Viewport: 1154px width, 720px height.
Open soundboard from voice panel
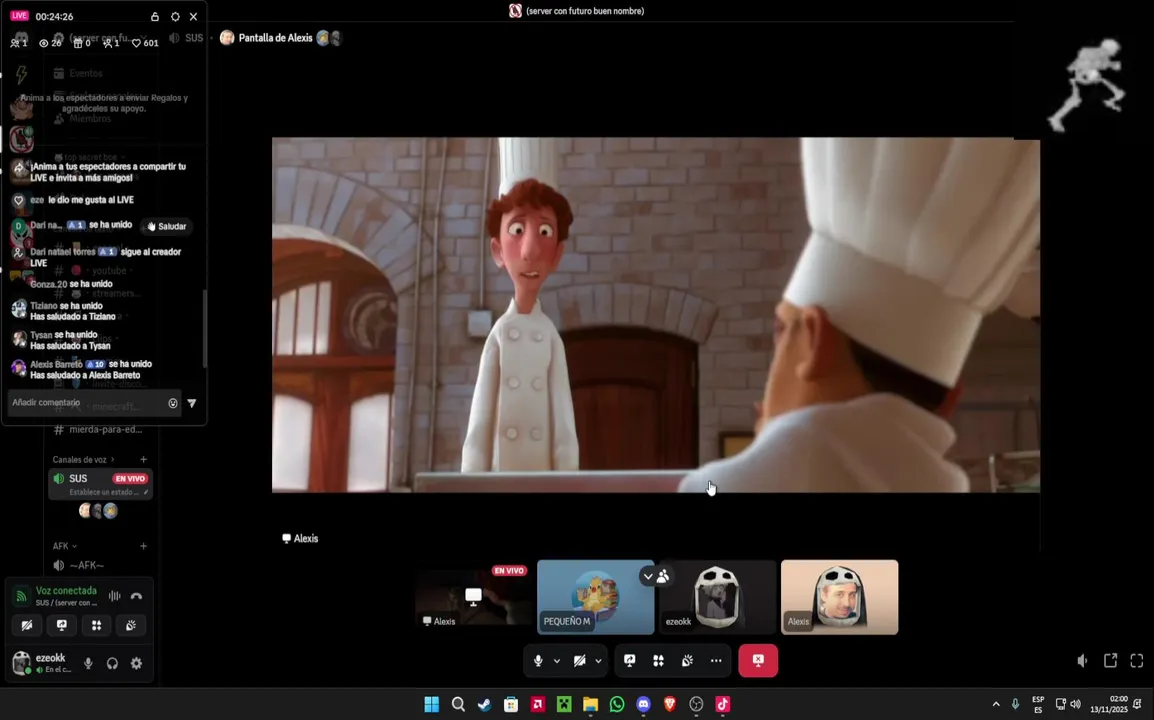pos(131,625)
